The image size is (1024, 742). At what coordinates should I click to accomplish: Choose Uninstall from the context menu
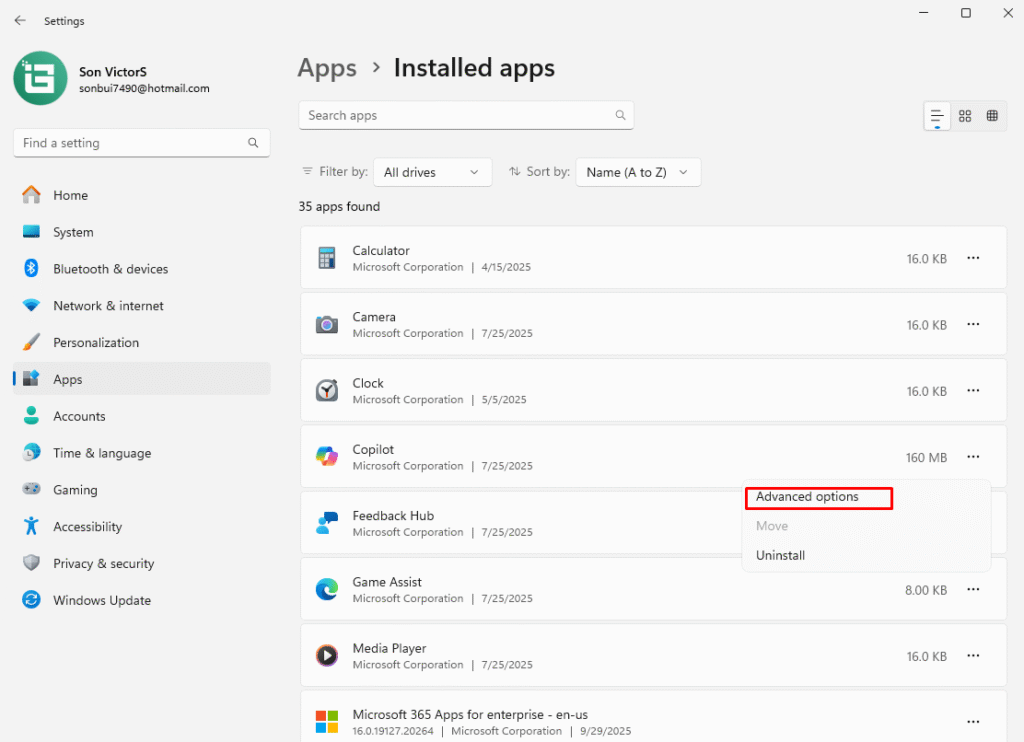click(780, 556)
